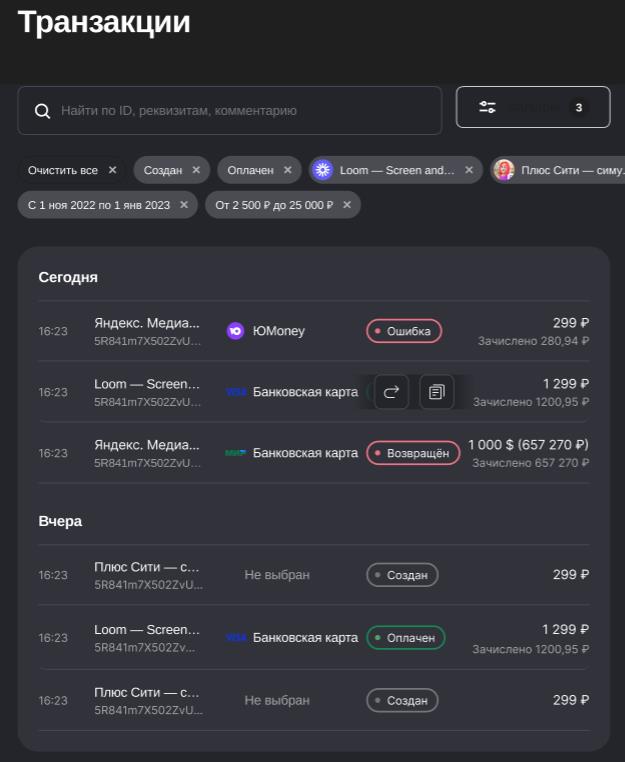Remove the 'Оплачен' filter chip
The height and width of the screenshot is (762, 625).
(287, 170)
